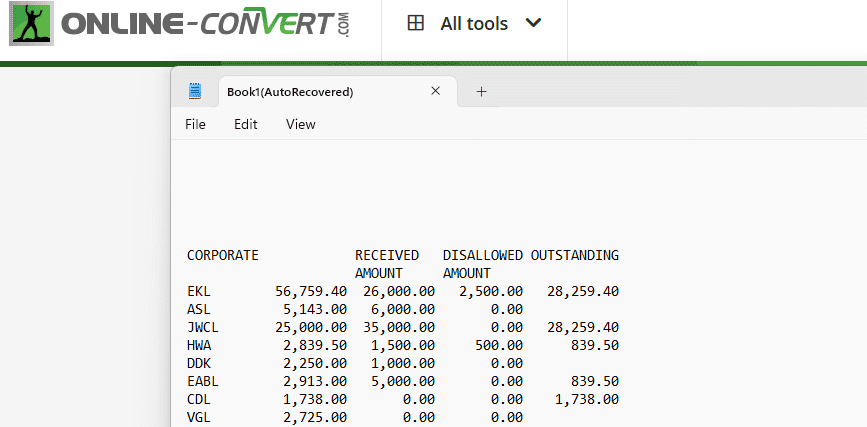Screen dimensions: 867x427
Task: Open the Online-Convert.com home link text
Action: pyautogui.click(x=205, y=24)
